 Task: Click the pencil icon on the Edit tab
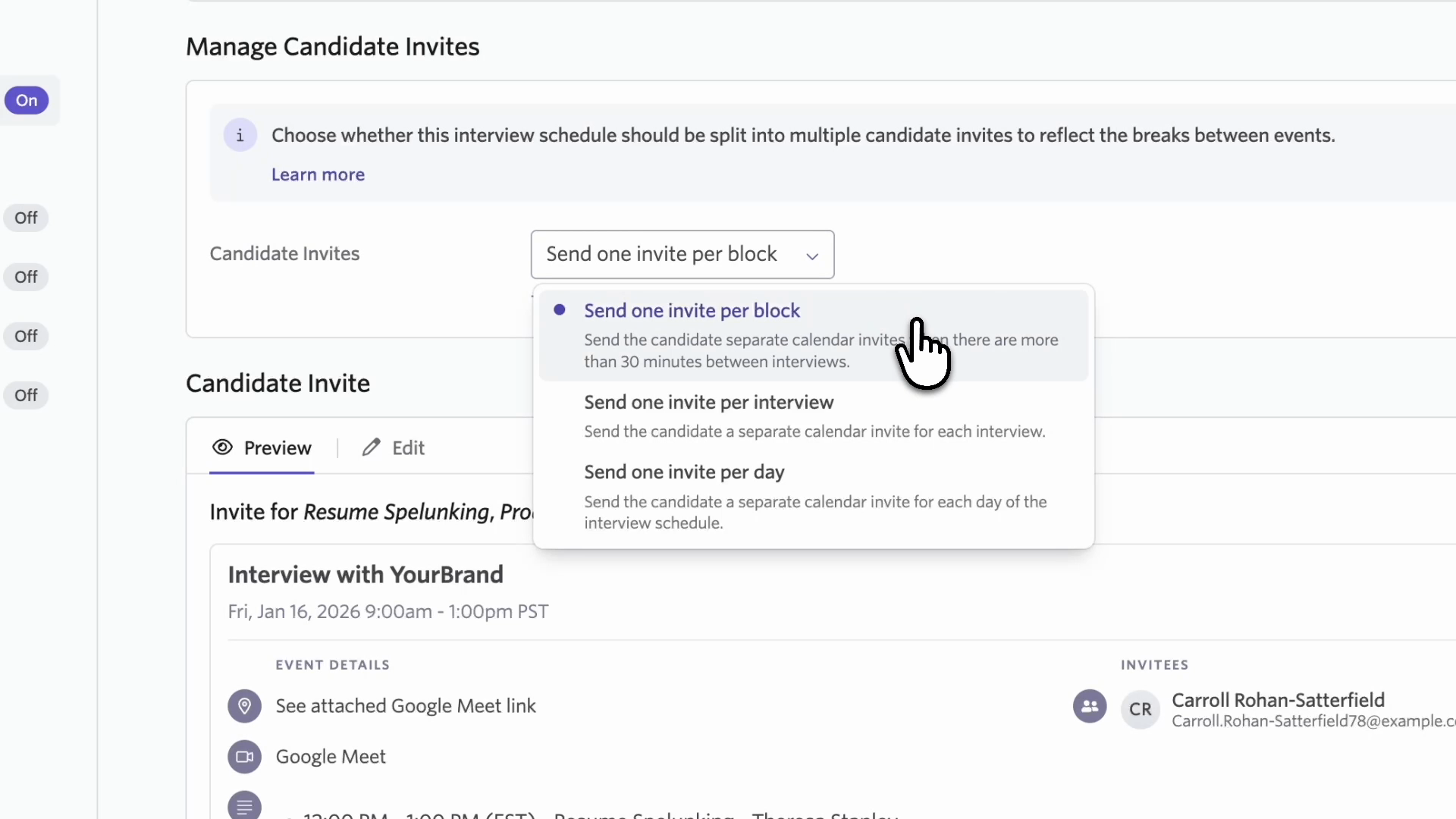click(x=371, y=447)
